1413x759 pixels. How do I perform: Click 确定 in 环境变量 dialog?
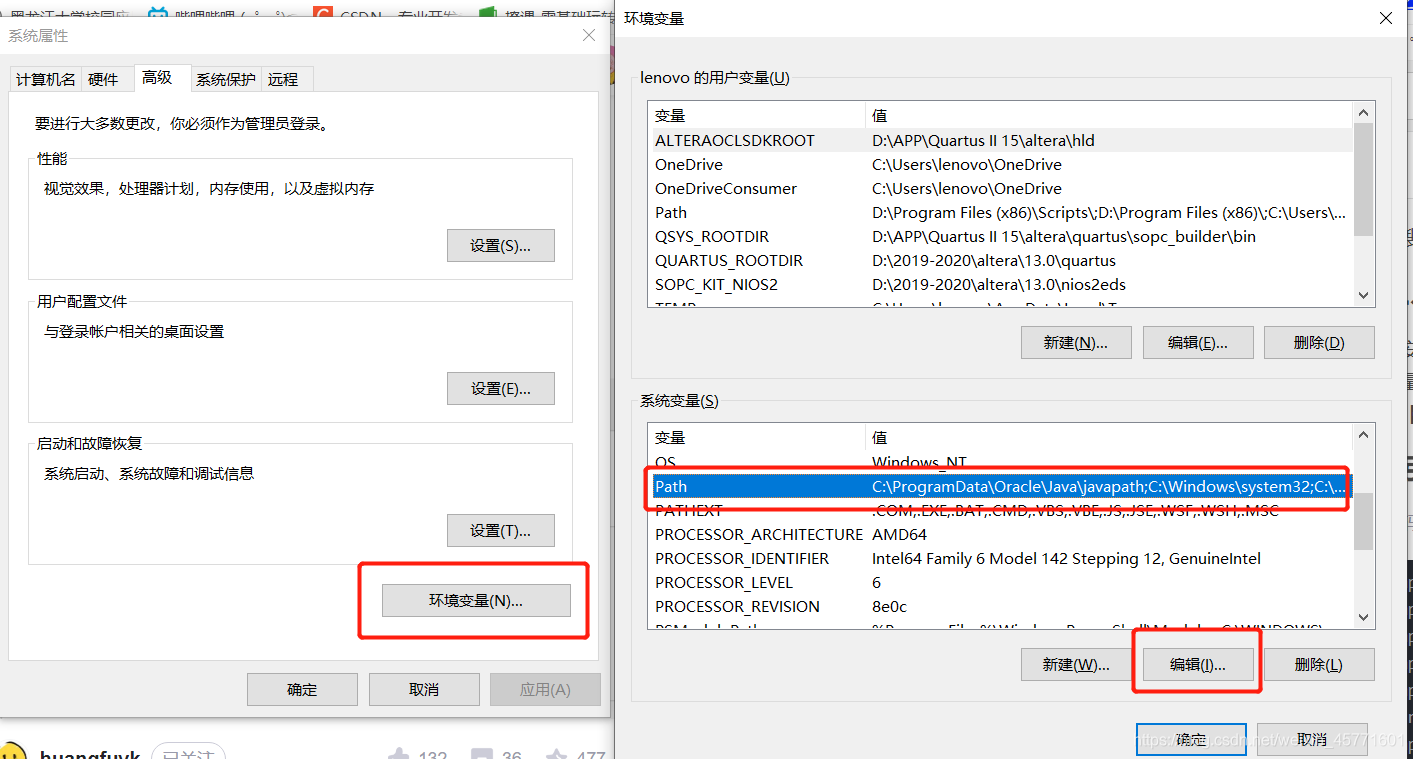point(1191,740)
